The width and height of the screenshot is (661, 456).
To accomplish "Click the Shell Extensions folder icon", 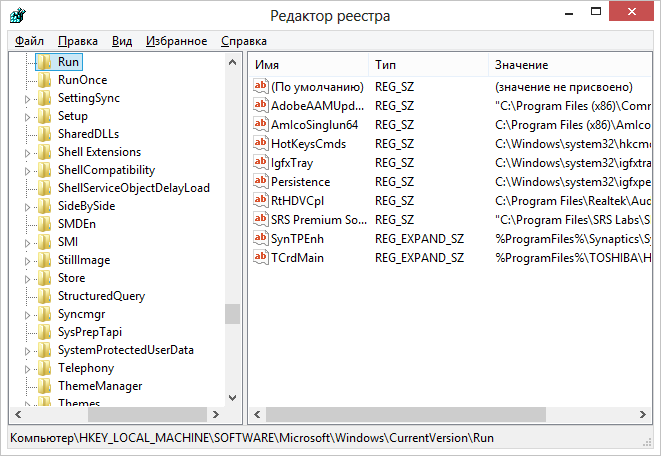I will pos(44,152).
